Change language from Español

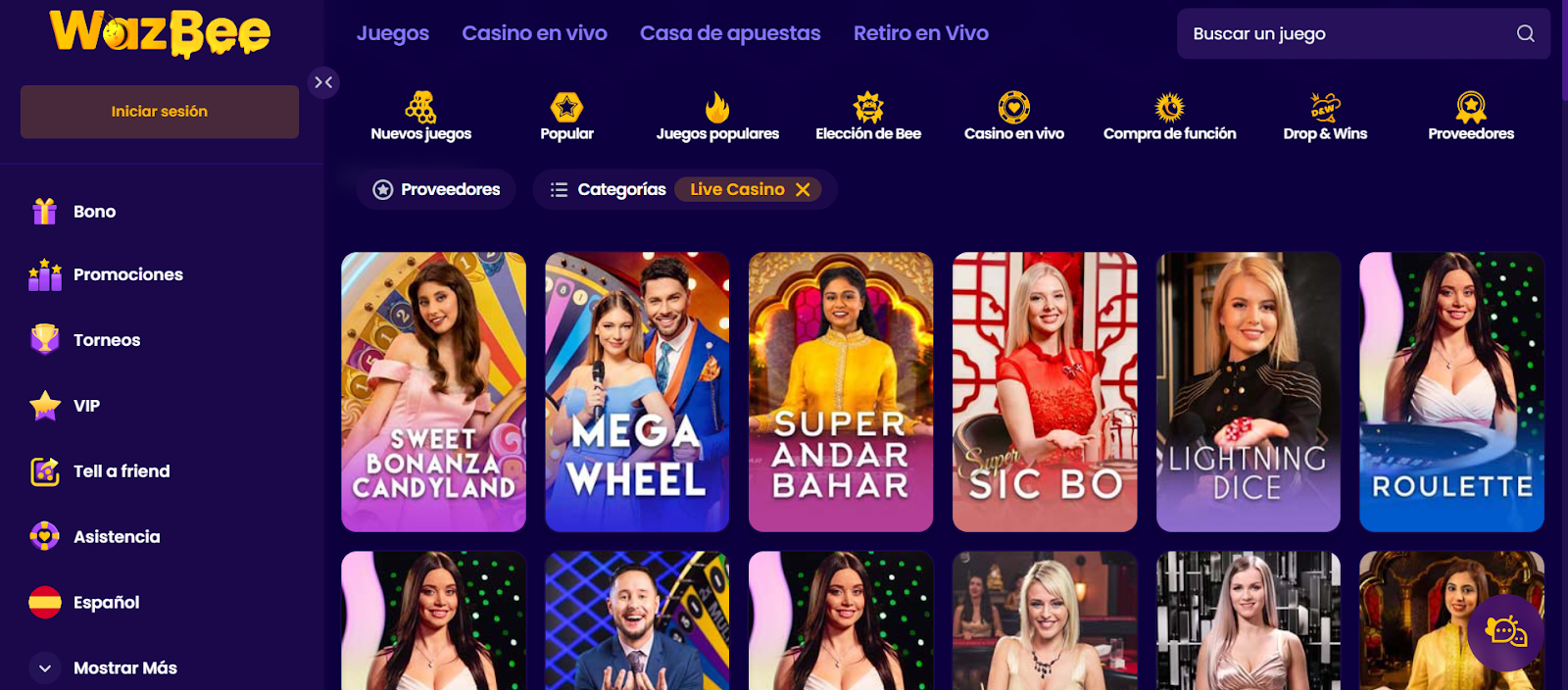pos(84,603)
